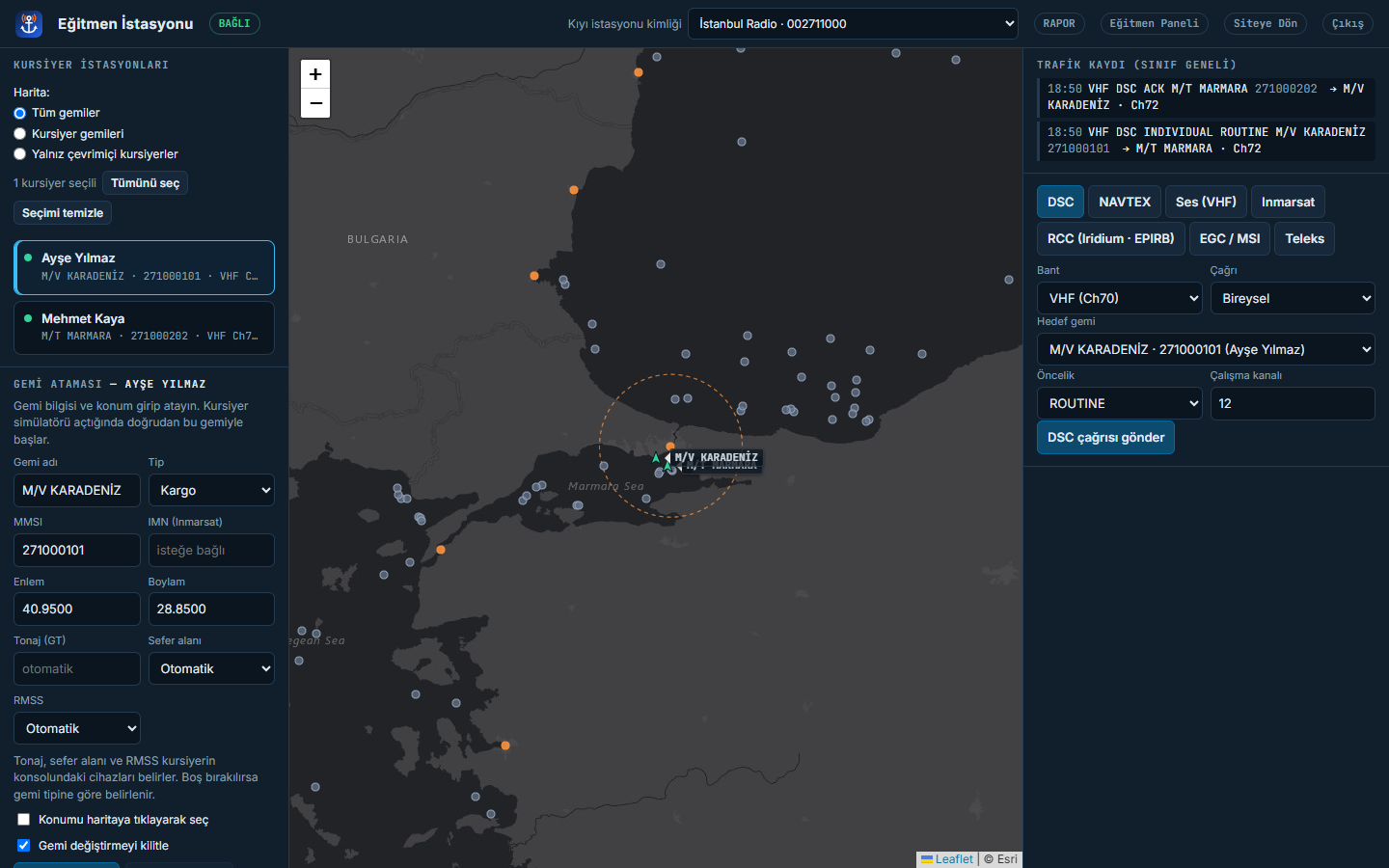Viewport: 1389px width, 868px height.
Task: Select "Kursiyer gemileri" map filter
Action: point(19,134)
